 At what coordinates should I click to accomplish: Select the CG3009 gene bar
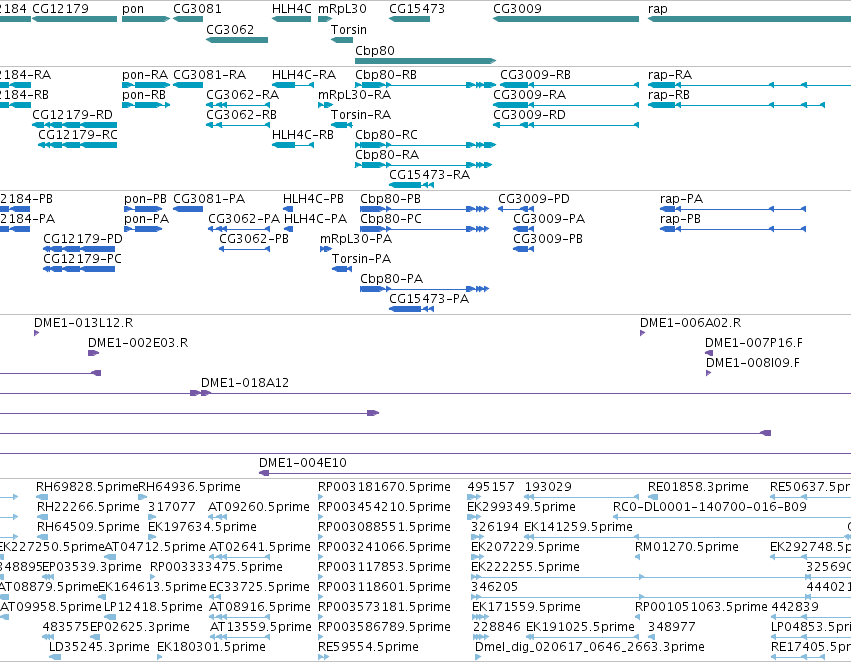click(x=566, y=19)
